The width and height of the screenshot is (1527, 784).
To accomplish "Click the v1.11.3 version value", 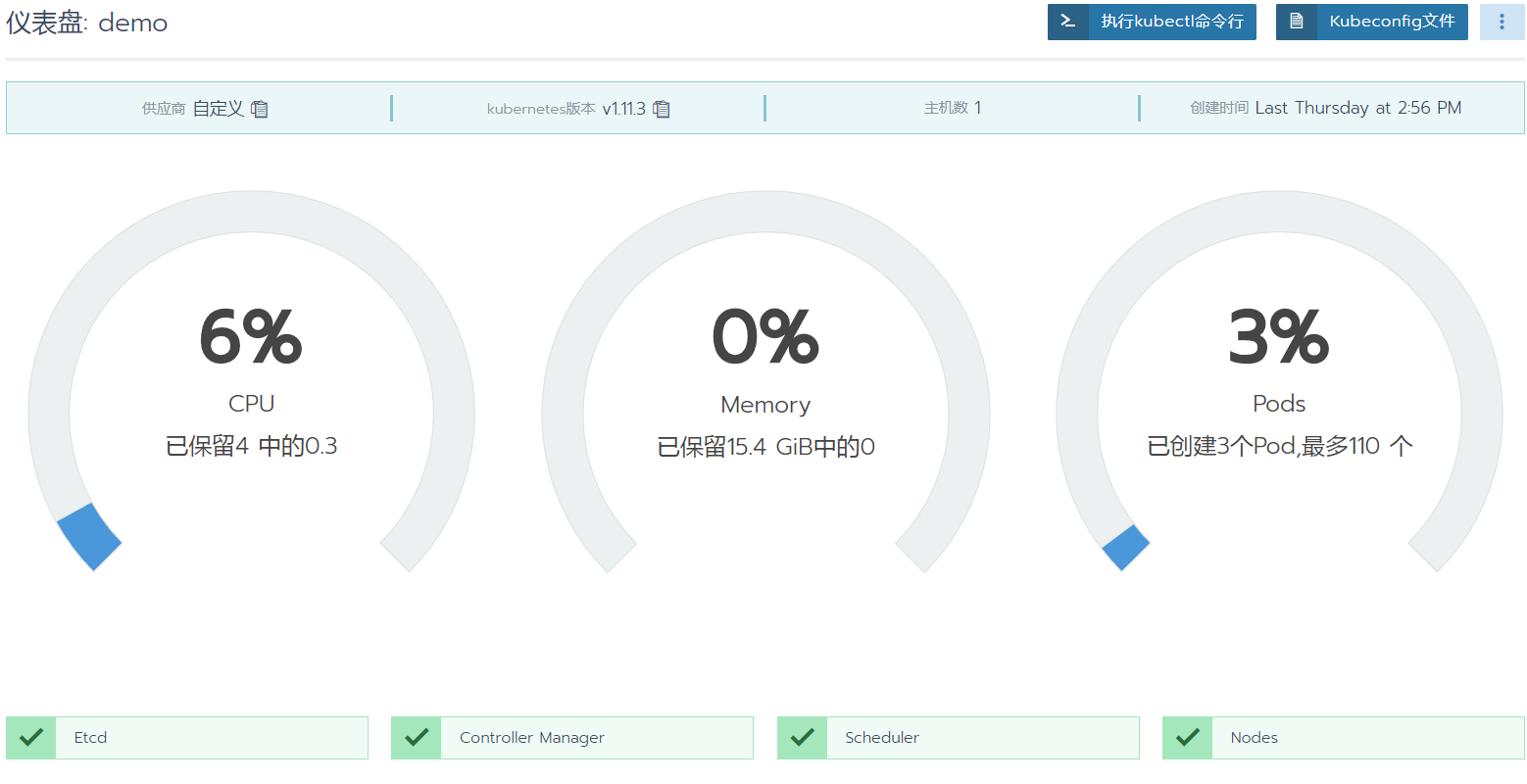I will 623,109.
